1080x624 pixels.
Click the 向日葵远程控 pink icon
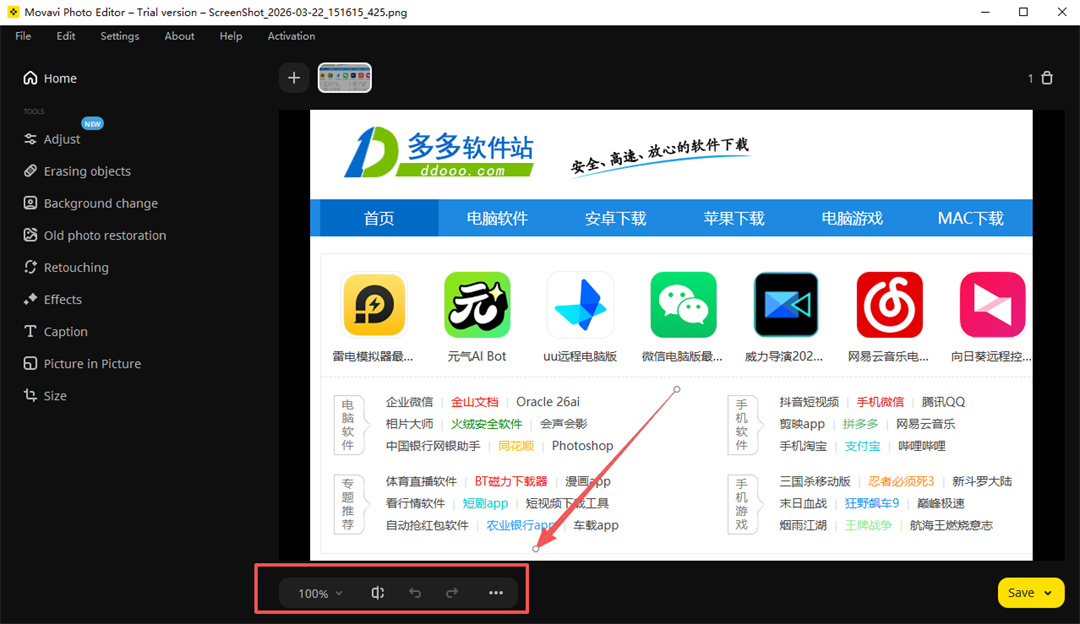(992, 304)
